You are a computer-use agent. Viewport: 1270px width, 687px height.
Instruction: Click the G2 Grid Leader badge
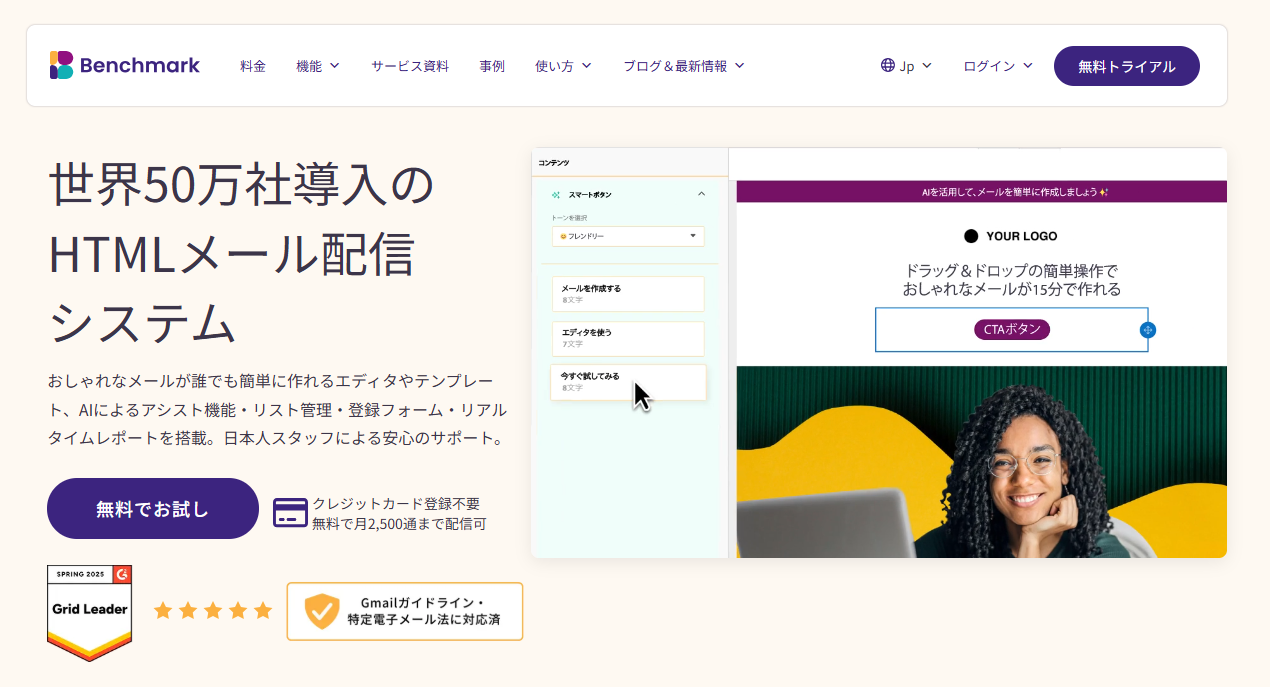click(x=90, y=613)
